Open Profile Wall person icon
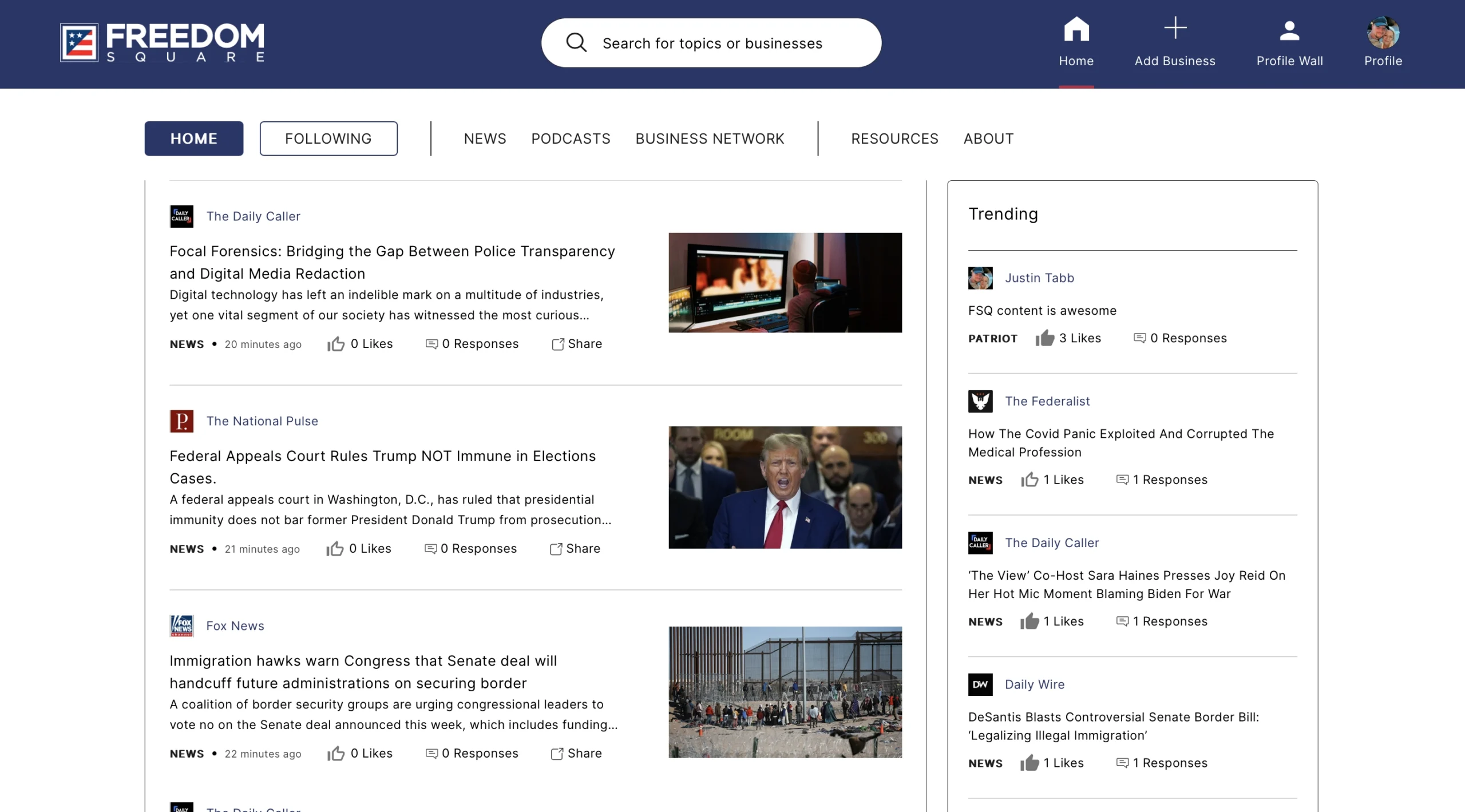The height and width of the screenshot is (812, 1465). tap(1289, 30)
